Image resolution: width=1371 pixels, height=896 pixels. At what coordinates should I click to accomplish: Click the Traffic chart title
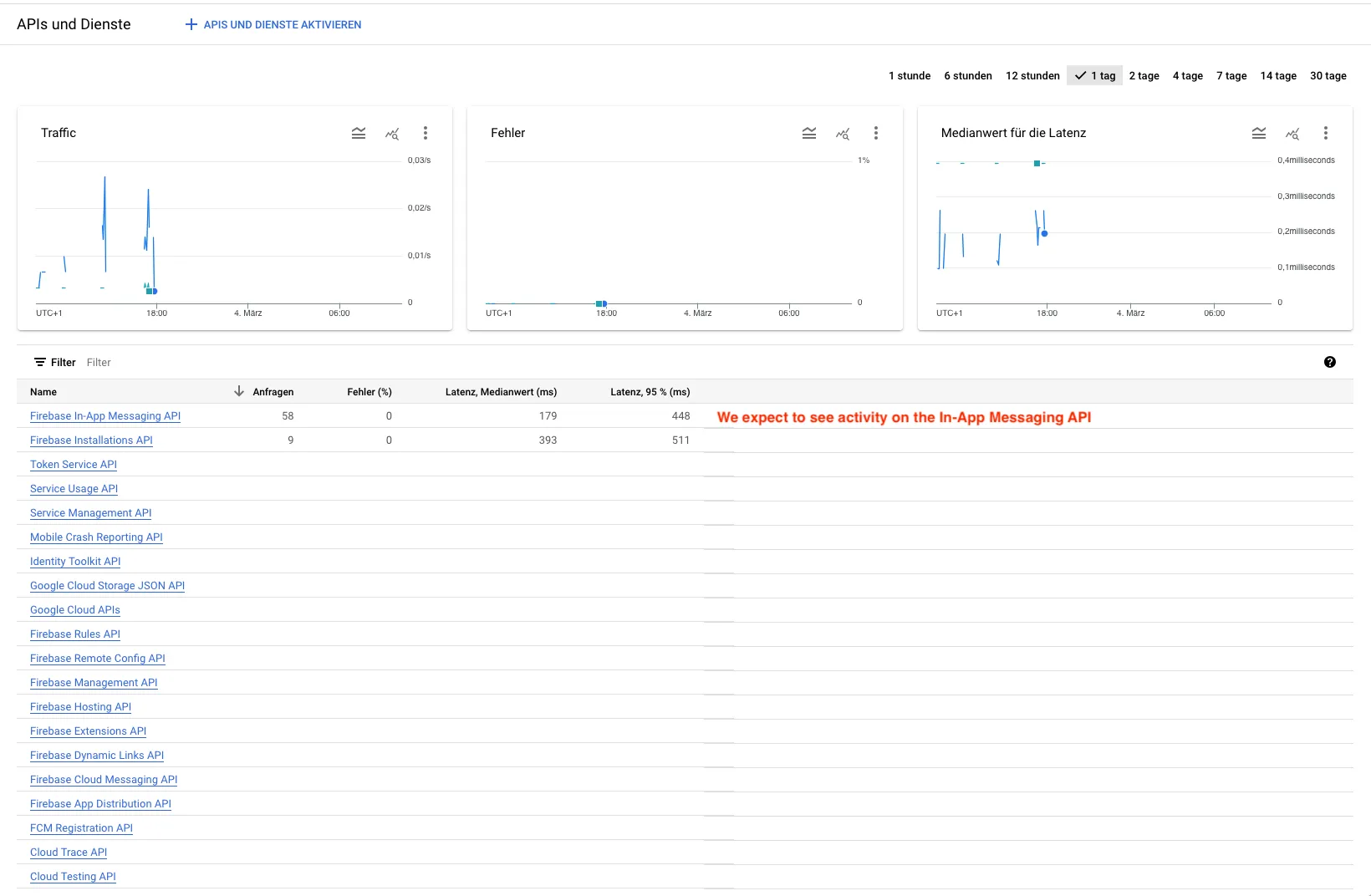[59, 133]
